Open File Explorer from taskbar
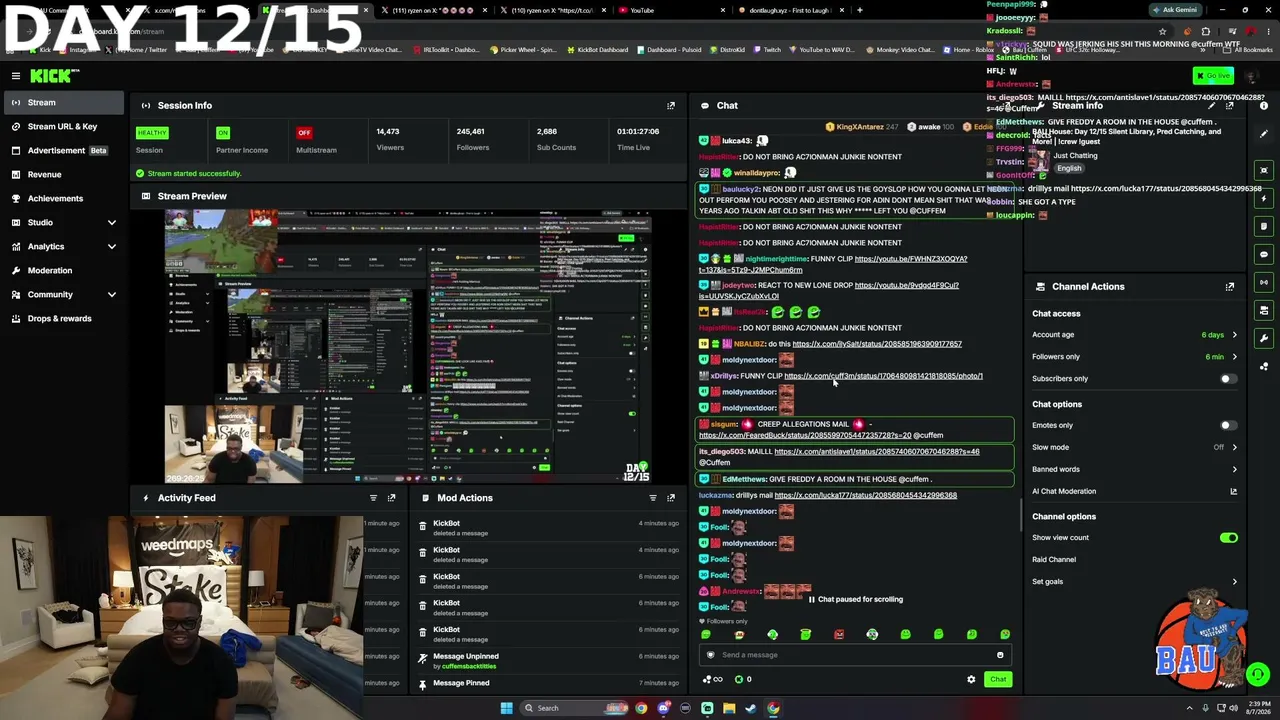This screenshot has width=1280, height=720. click(729, 708)
